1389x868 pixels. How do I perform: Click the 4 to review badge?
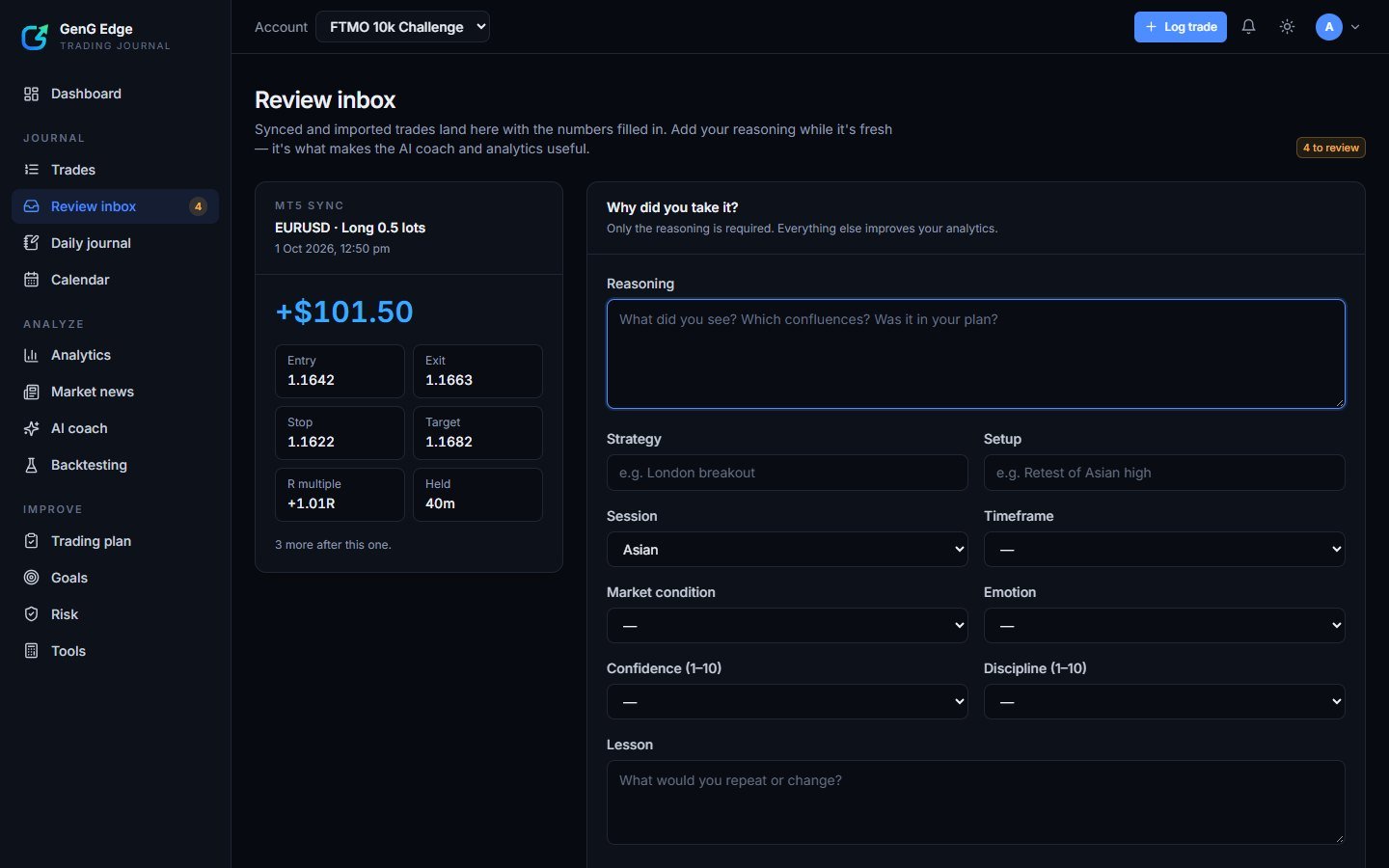(1331, 148)
